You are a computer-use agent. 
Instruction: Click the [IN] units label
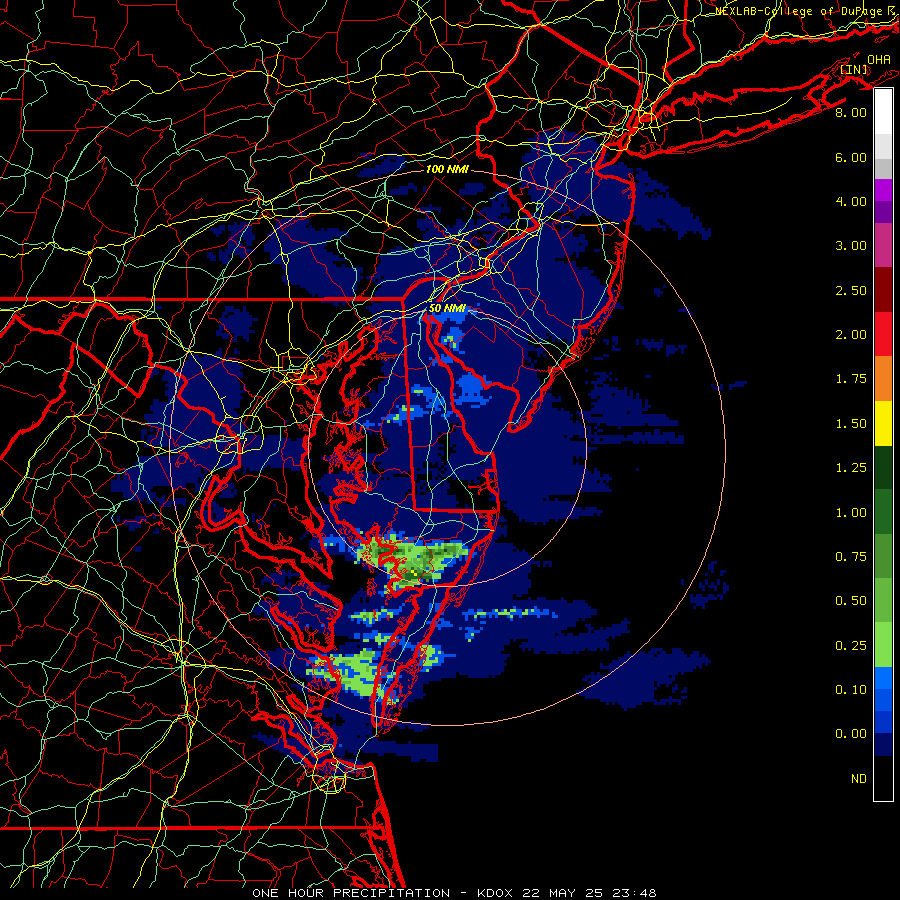(854, 69)
